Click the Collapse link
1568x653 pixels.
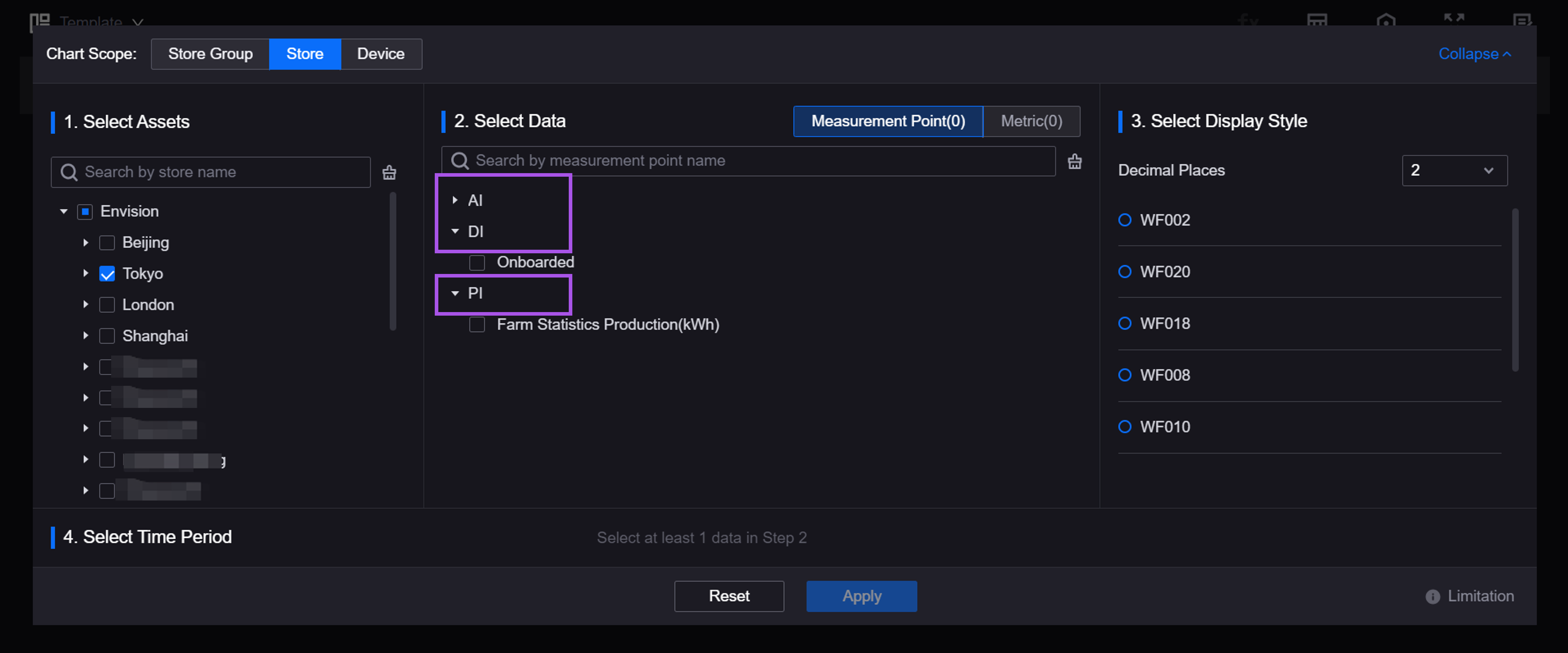coord(1474,53)
